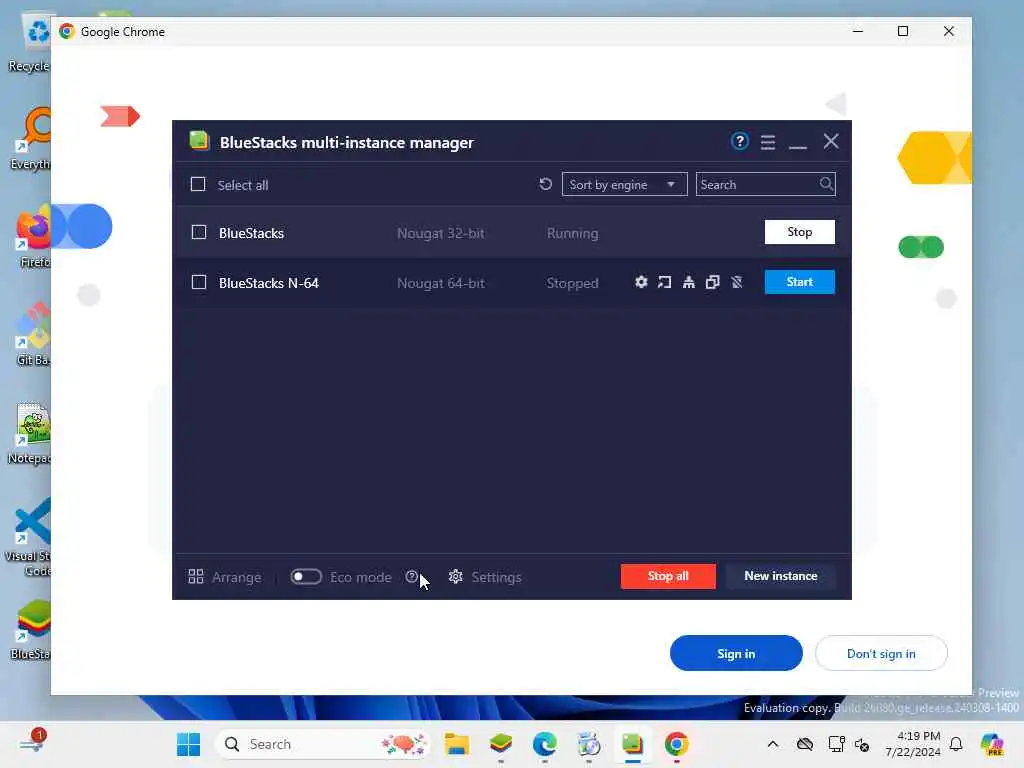Screen dimensions: 1024x768
Task: Open the notification bell in system tray
Action: click(x=956, y=744)
